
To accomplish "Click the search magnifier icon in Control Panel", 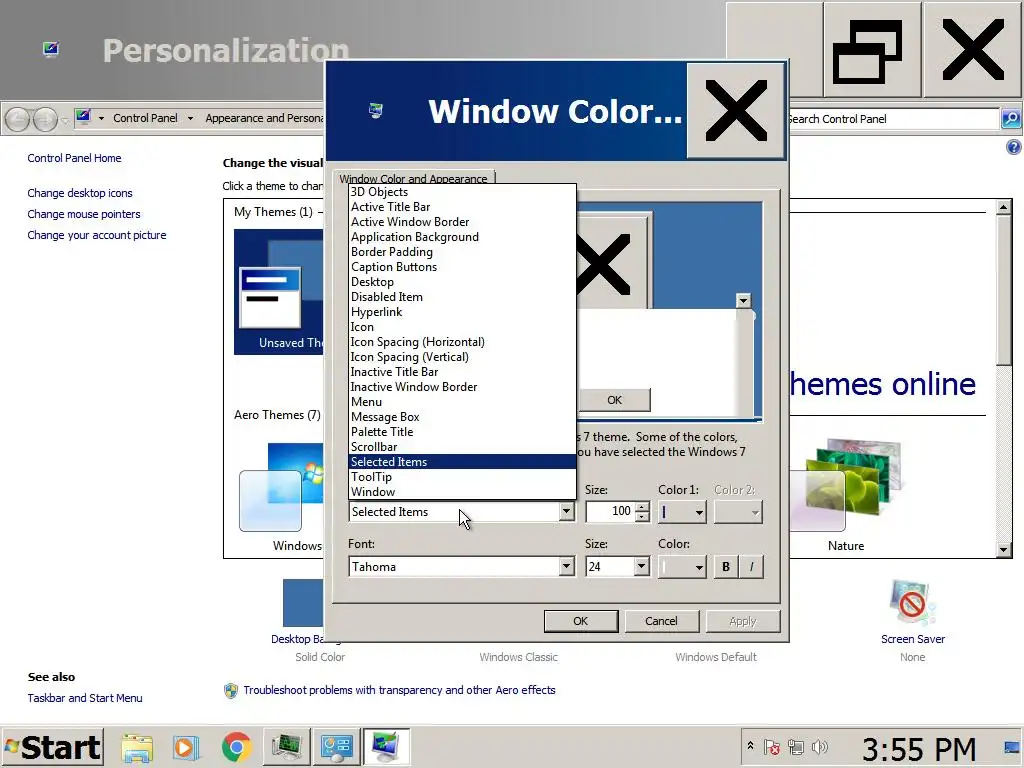I will point(1010,119).
